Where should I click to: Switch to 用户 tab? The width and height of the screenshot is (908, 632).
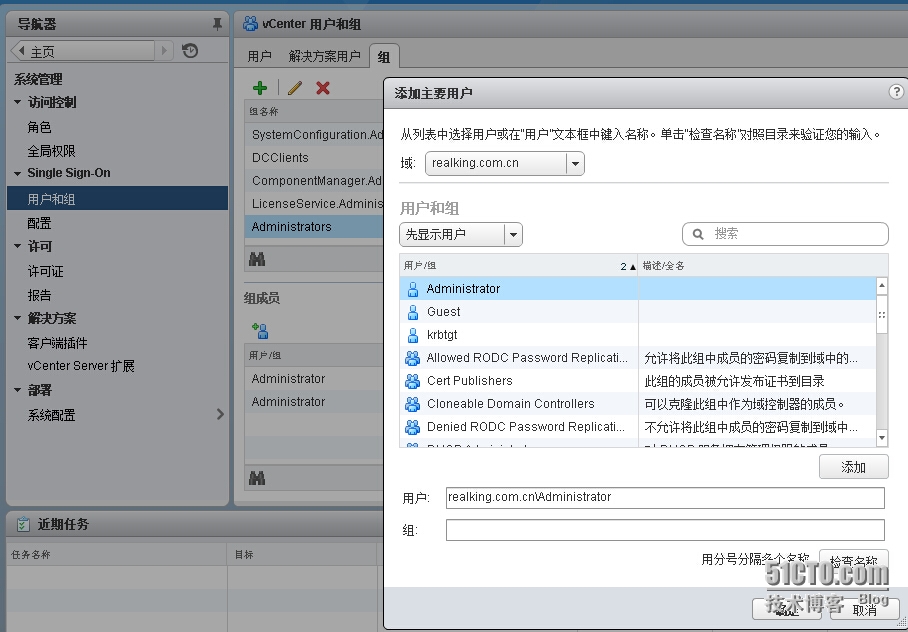(259, 56)
